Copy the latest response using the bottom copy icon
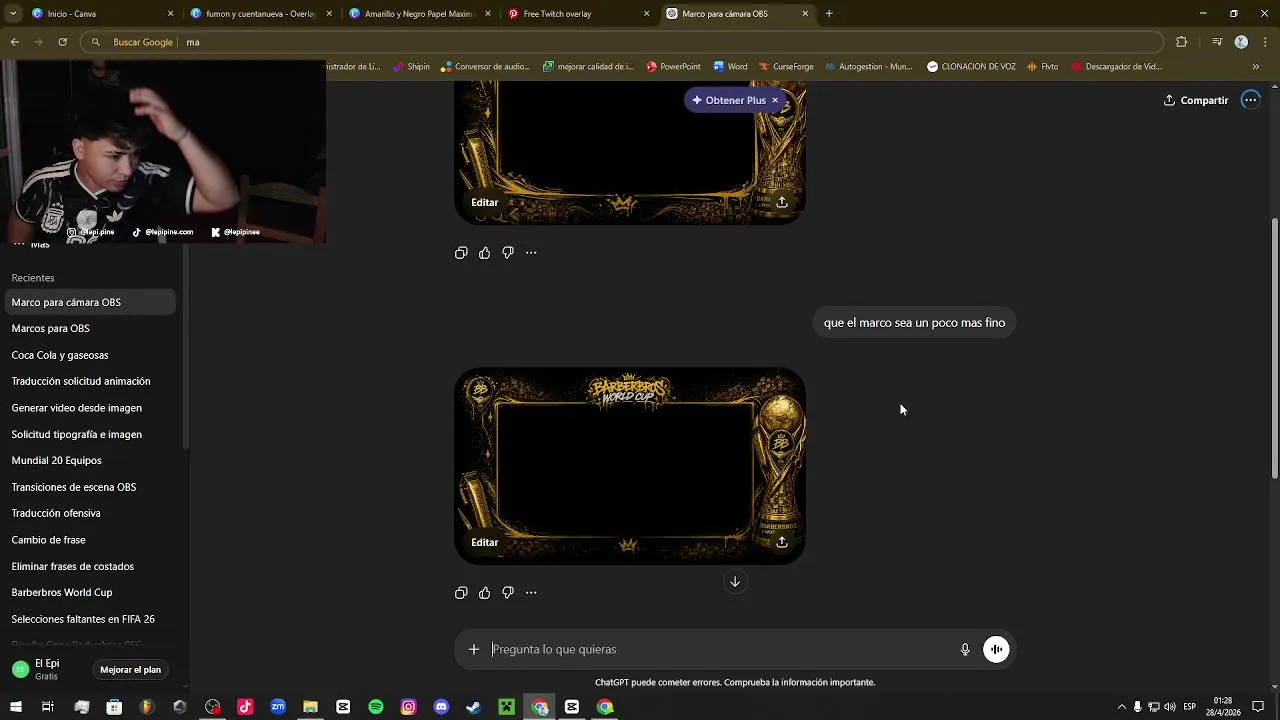 pyautogui.click(x=461, y=593)
